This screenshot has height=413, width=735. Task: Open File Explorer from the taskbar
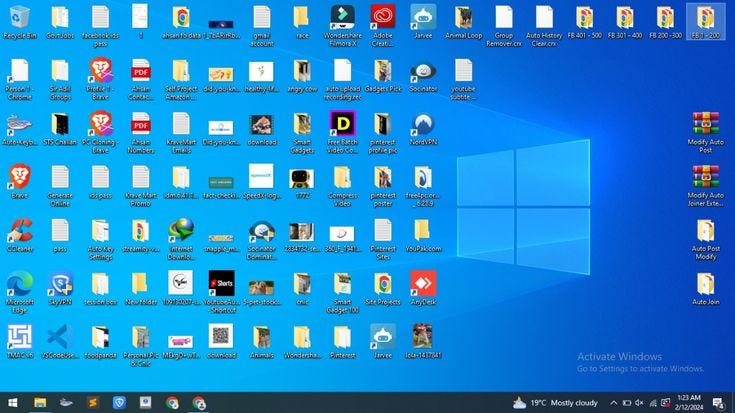[40, 403]
